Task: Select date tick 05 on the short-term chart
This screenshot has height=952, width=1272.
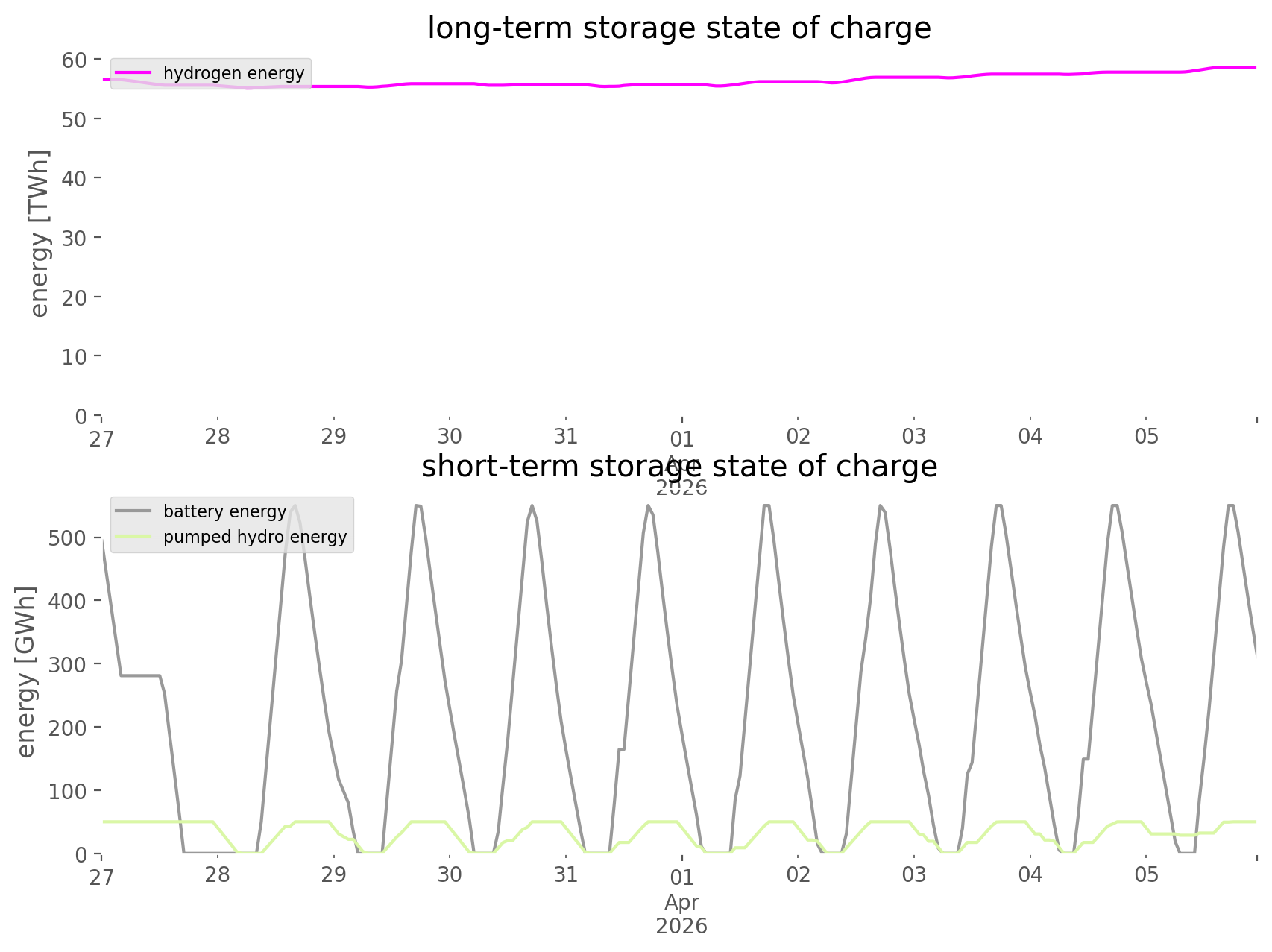Action: (1147, 875)
